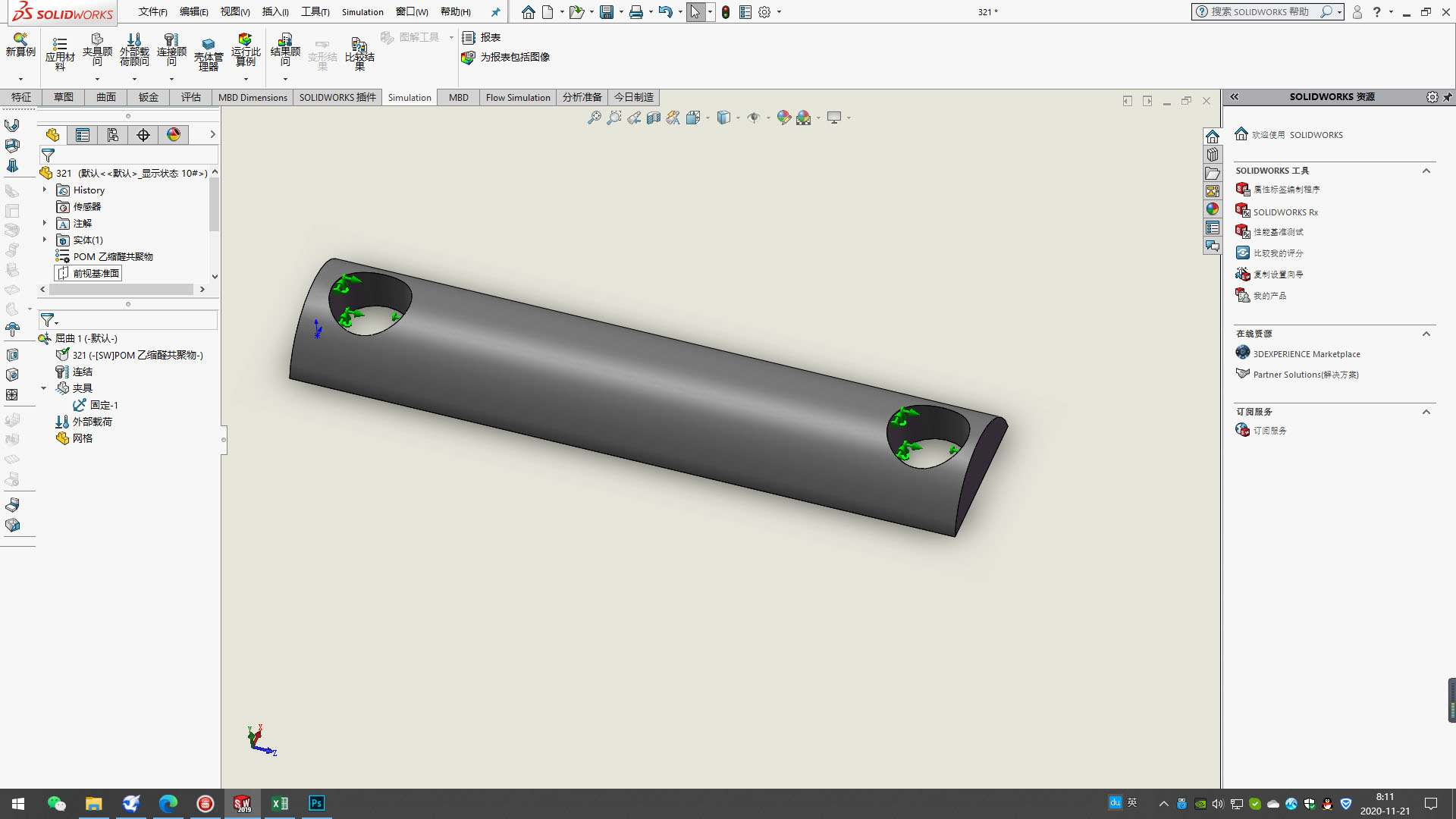
Task: Click the 欢迎使用 SOLIDWORKS link
Action: coord(1289,134)
